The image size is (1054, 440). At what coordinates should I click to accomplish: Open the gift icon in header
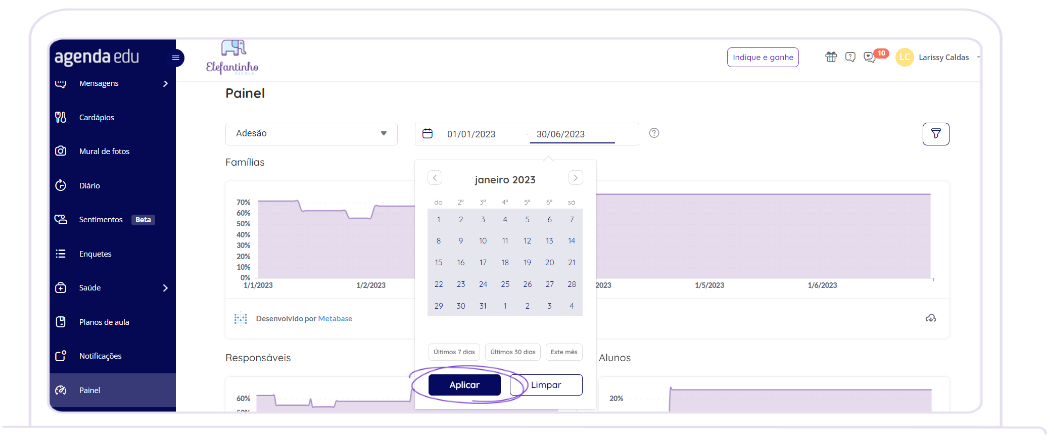pyautogui.click(x=830, y=57)
